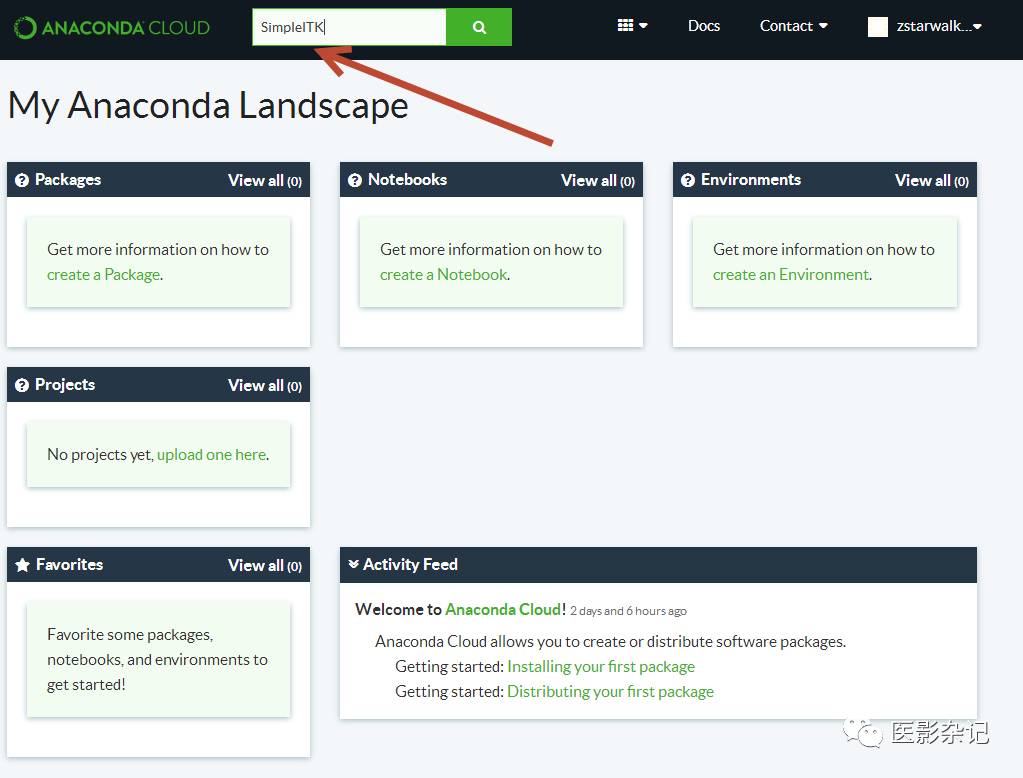Click the upload one here link

point(211,455)
